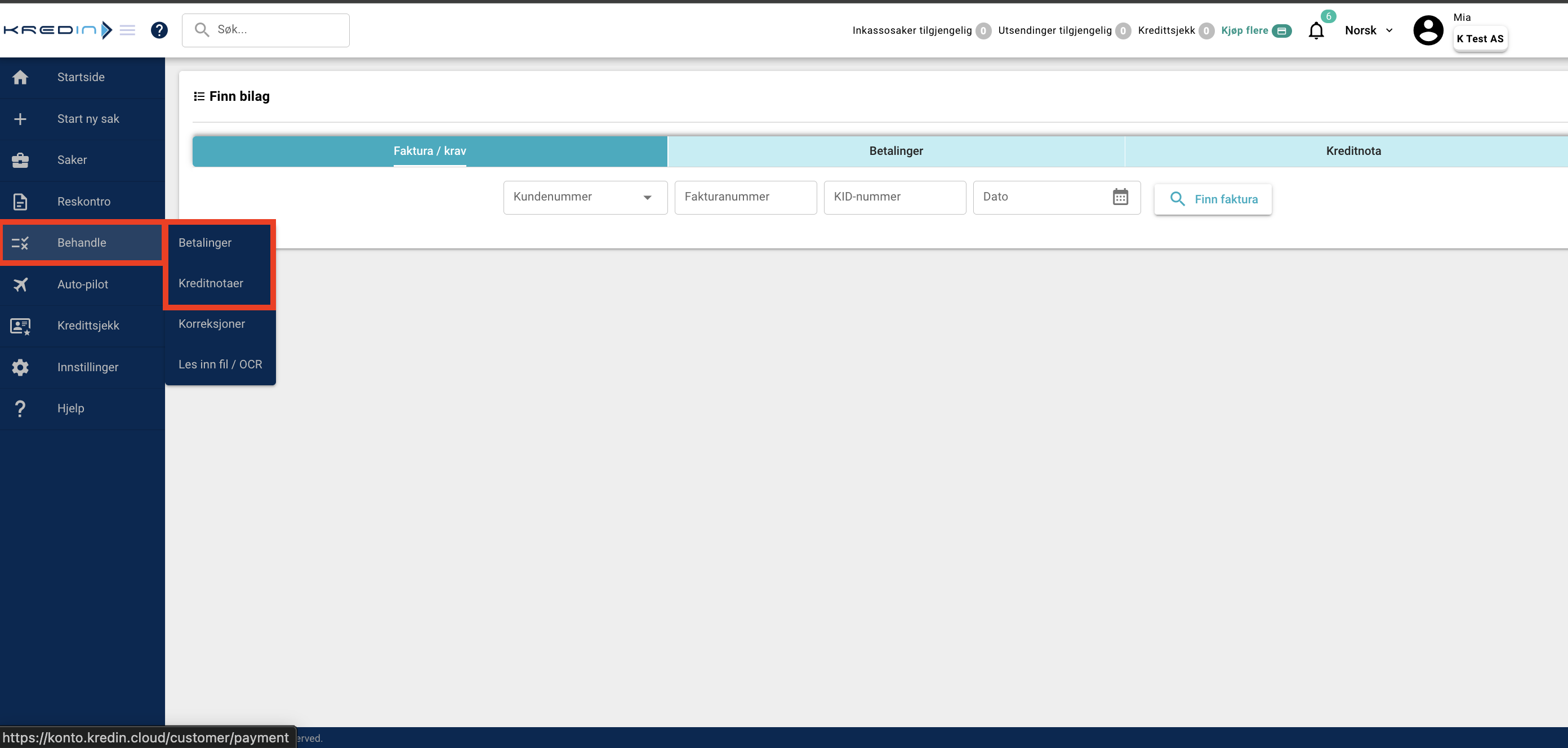1568x748 pixels.
Task: Click the Startside home icon
Action: (x=20, y=77)
